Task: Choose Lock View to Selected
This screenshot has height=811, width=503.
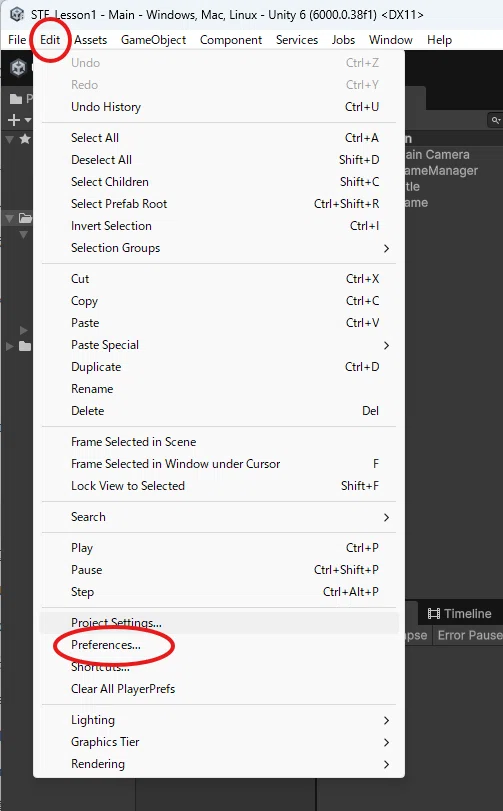Action: (219, 486)
